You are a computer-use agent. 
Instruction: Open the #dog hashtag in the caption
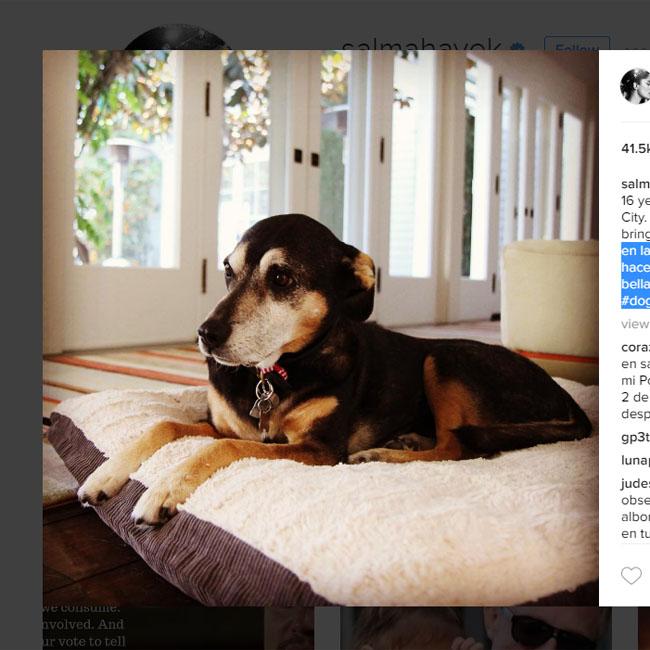tap(635, 301)
